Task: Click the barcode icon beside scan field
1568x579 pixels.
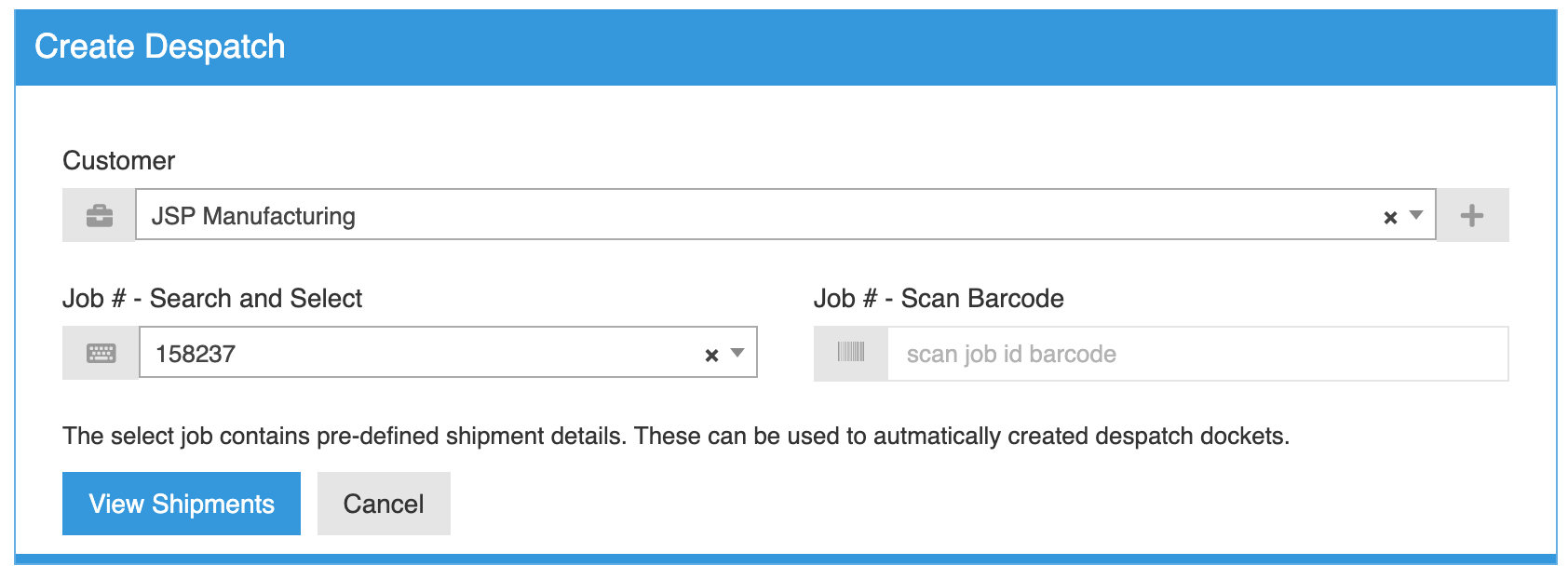Action: [851, 353]
